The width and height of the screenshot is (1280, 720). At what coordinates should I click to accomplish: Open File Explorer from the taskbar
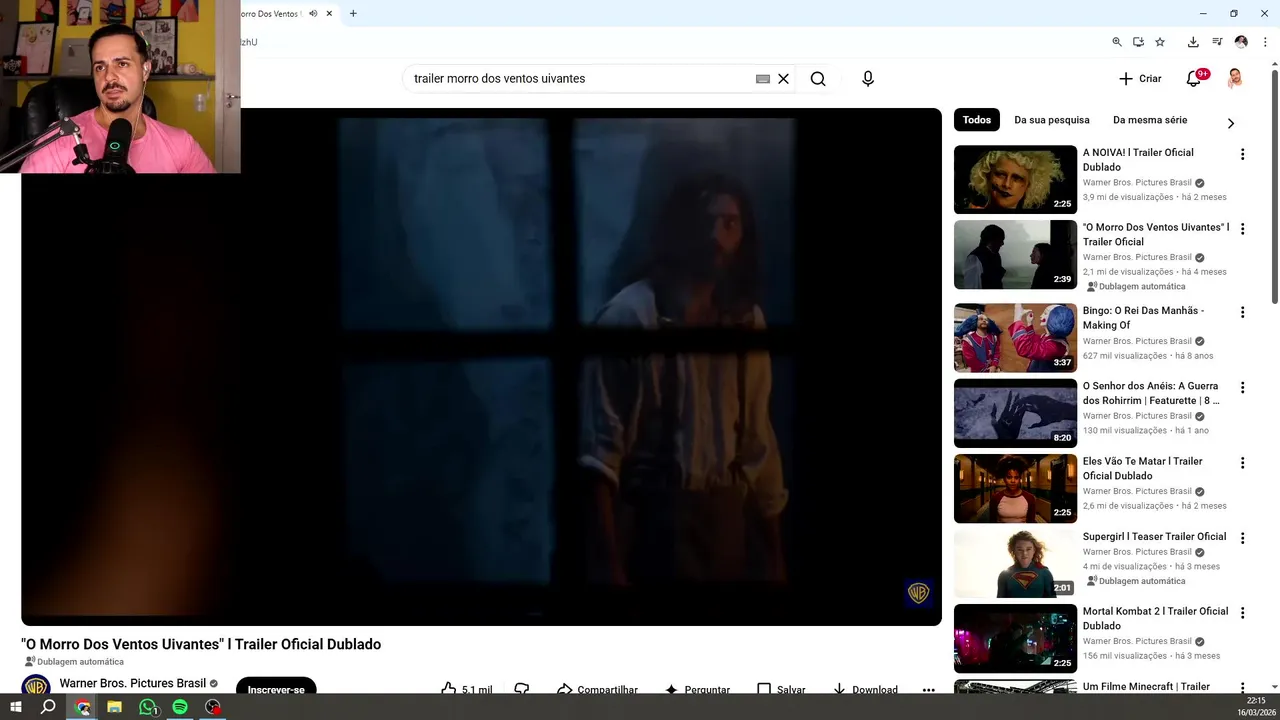(x=115, y=707)
